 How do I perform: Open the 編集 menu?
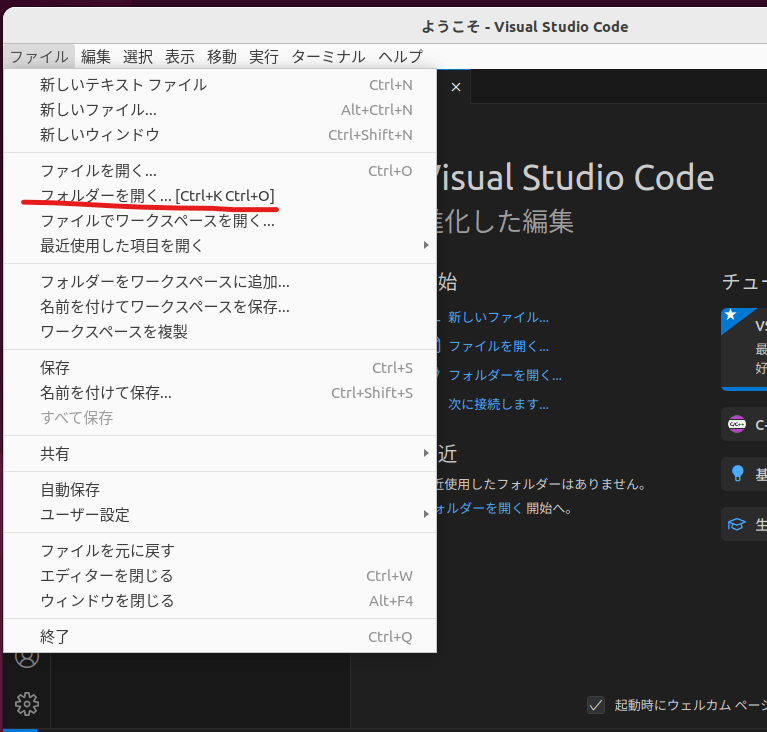tap(96, 57)
